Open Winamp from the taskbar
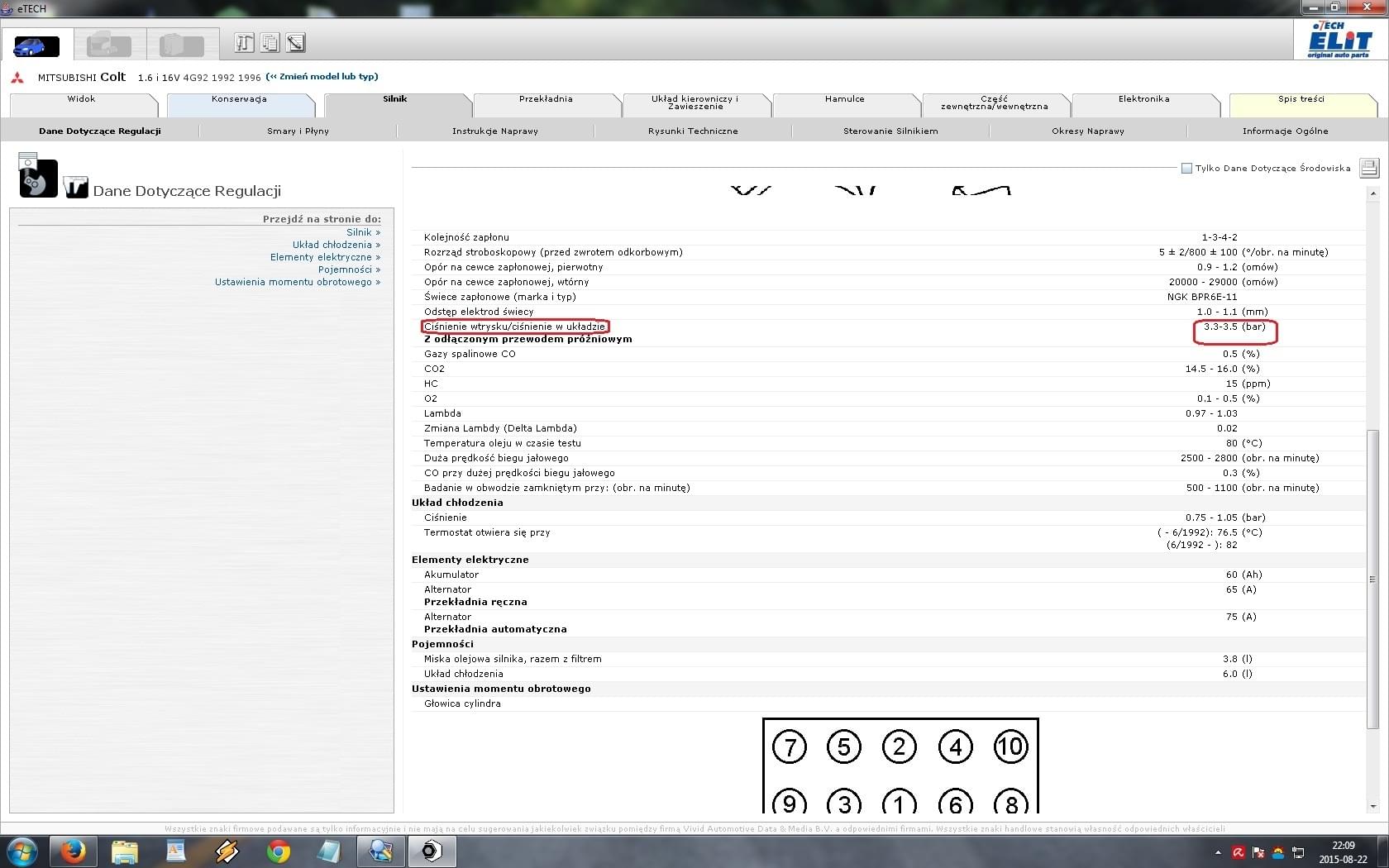The image size is (1389, 868). tap(227, 851)
